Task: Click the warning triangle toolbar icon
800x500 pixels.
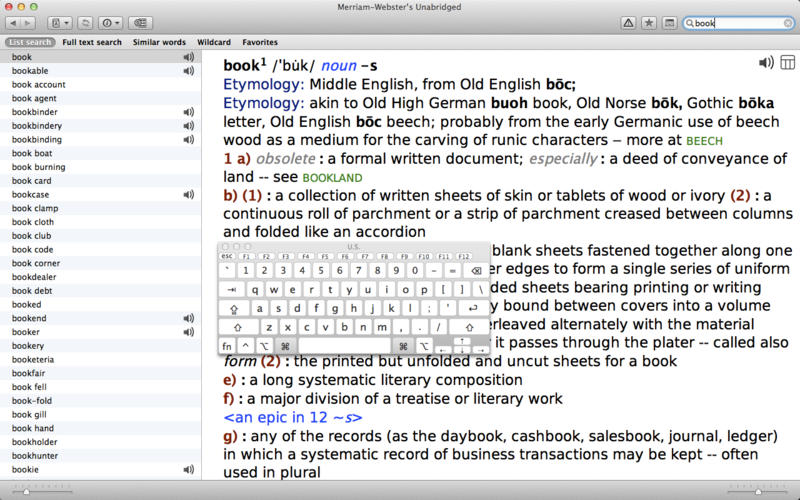Action: [627, 22]
